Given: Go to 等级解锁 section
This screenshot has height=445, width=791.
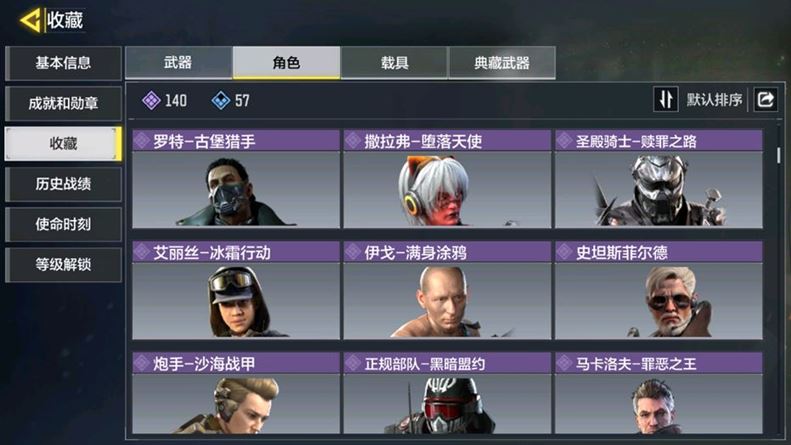Looking at the screenshot, I should point(63,264).
